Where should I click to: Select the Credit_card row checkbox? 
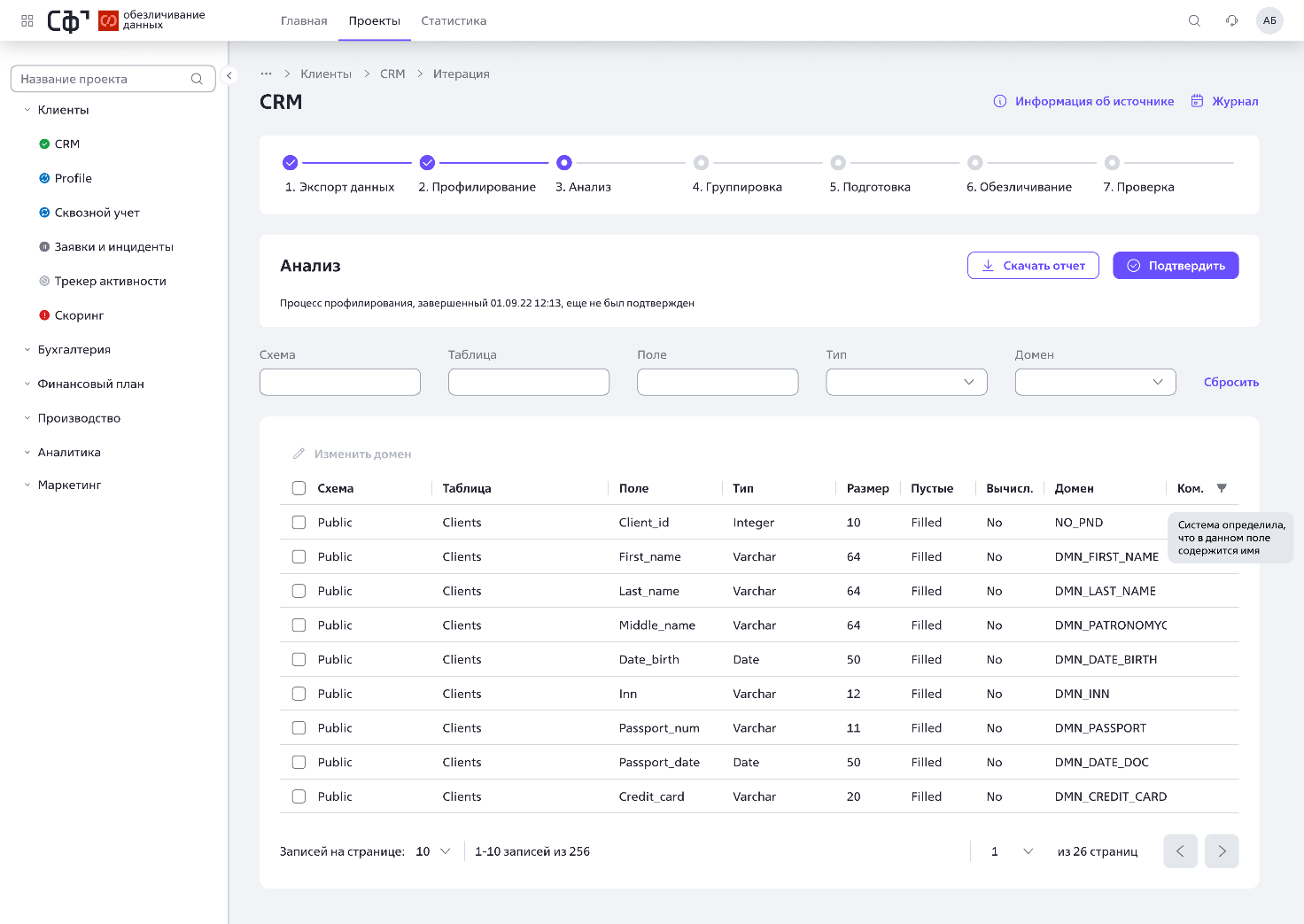coord(299,796)
